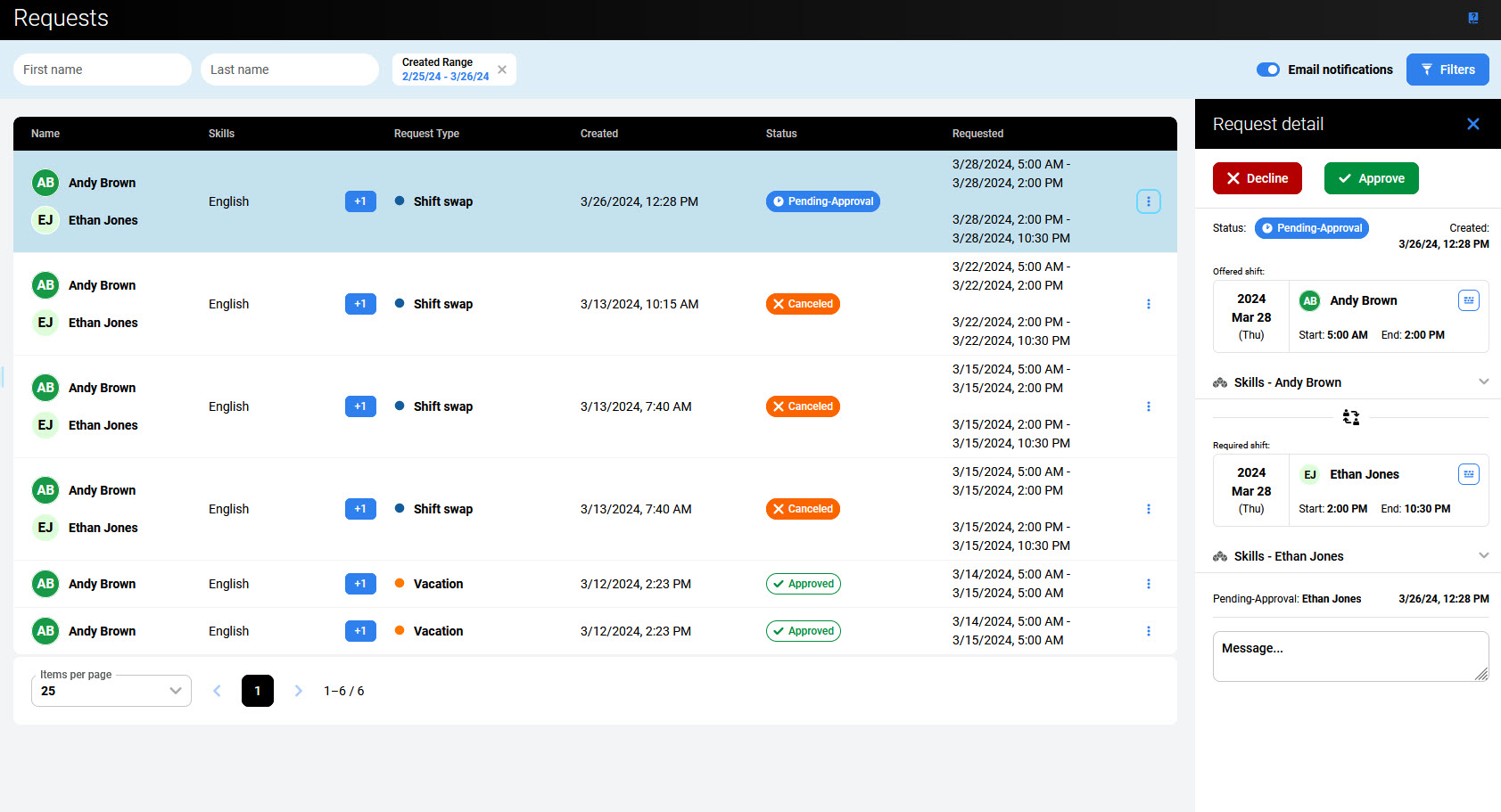Show extra skills +1 in Pending-Approval row
This screenshot has height=812, width=1501.
(x=360, y=201)
